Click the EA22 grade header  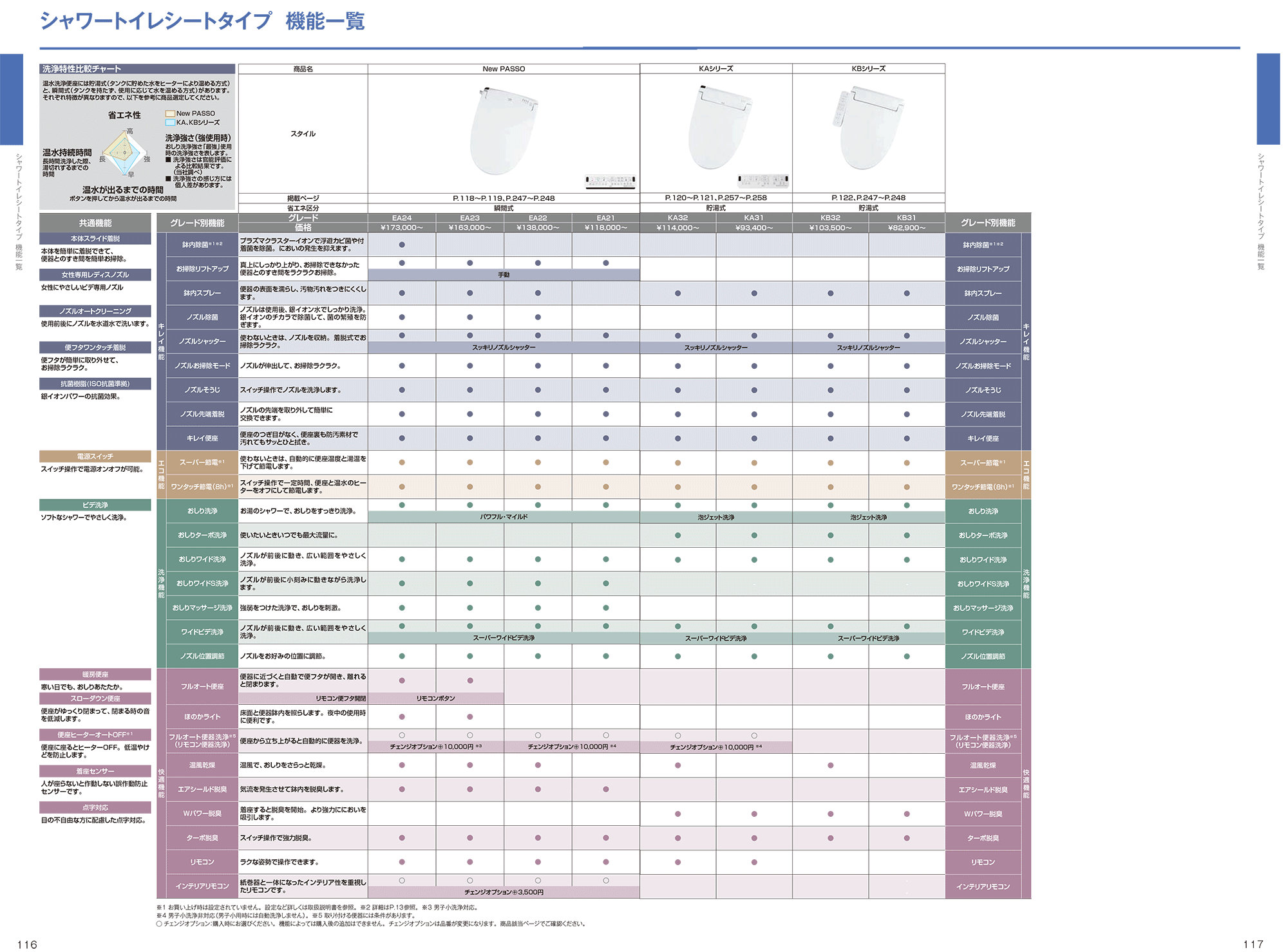[x=538, y=218]
